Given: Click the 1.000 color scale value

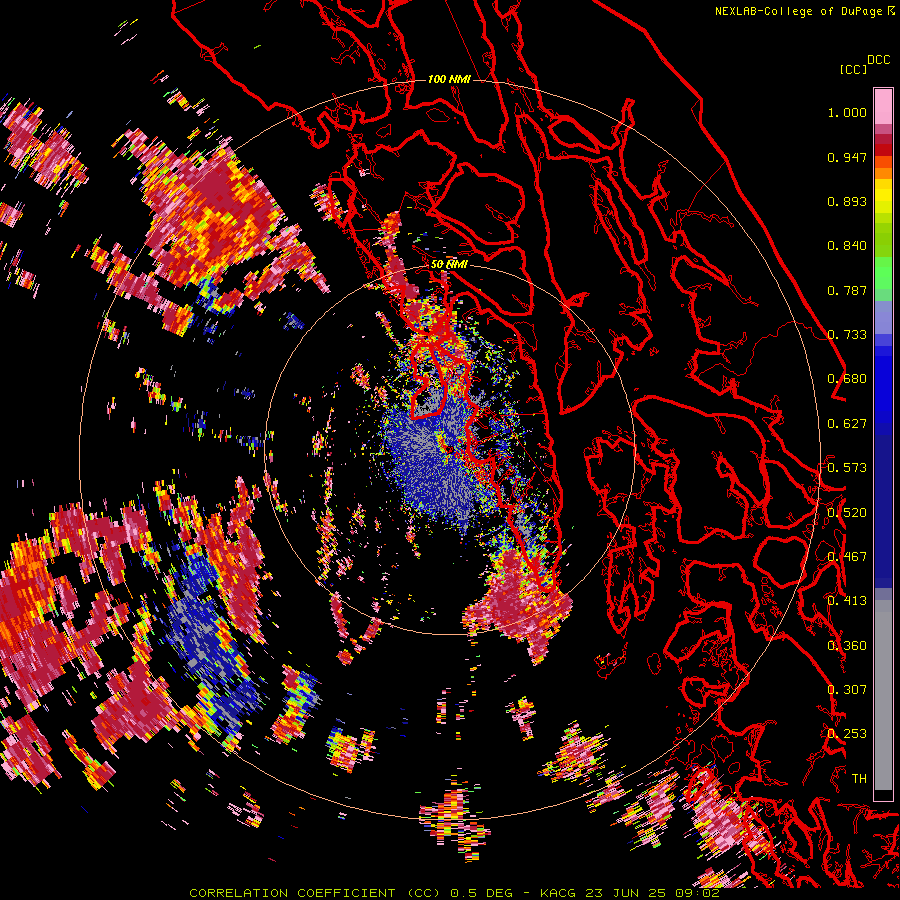Looking at the screenshot, I should point(847,112).
